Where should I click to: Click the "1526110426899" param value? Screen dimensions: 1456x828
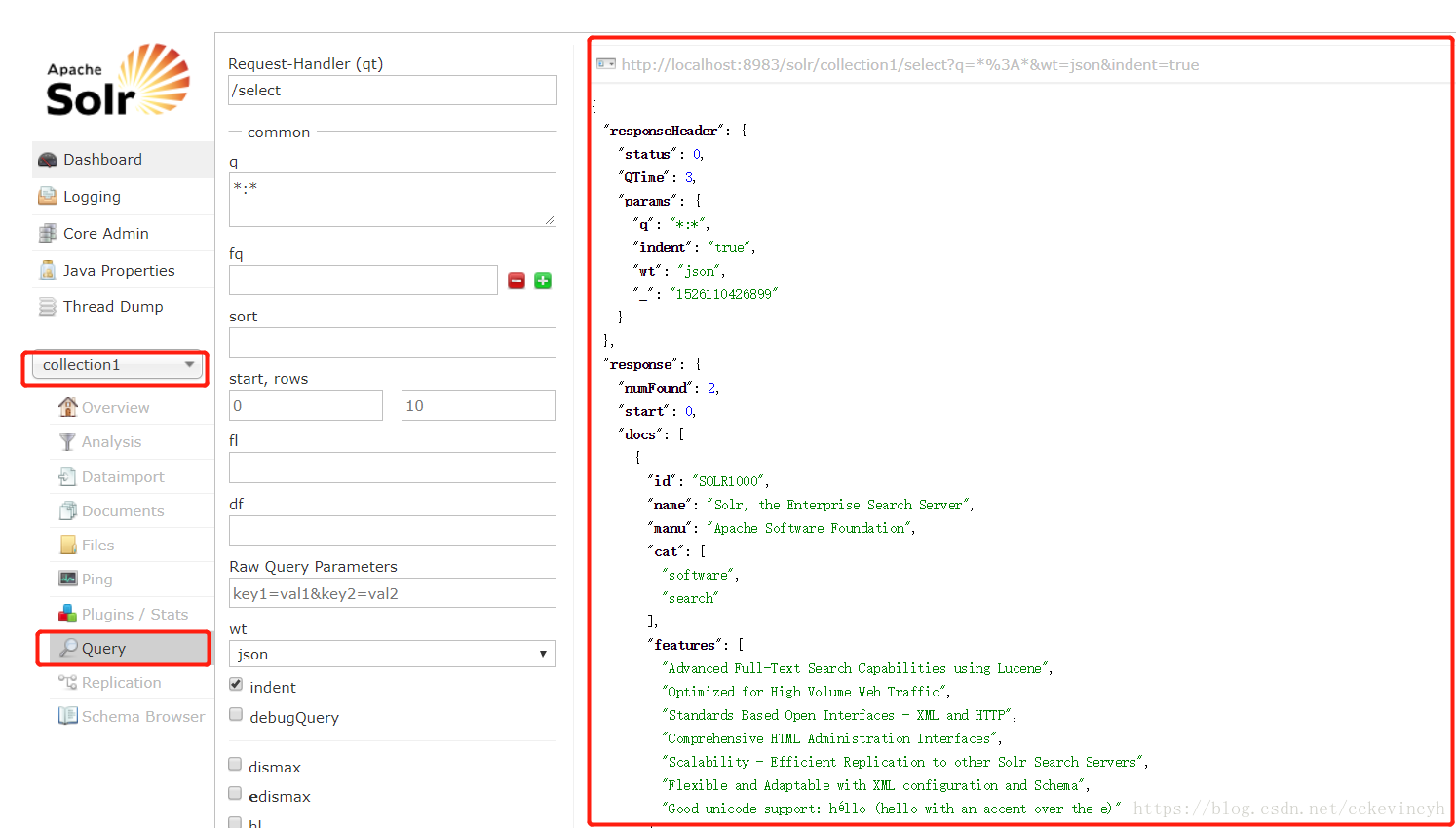pos(723,294)
